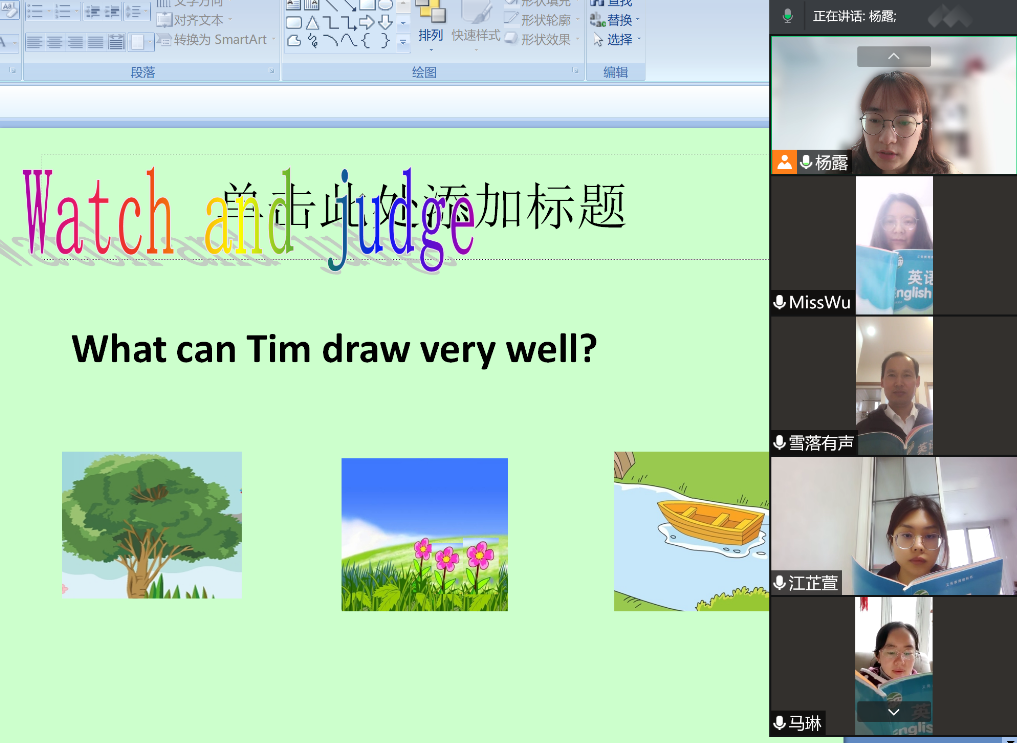The width and height of the screenshot is (1017, 743).
Task: Open the bullets dropdown arrow
Action: (49, 11)
